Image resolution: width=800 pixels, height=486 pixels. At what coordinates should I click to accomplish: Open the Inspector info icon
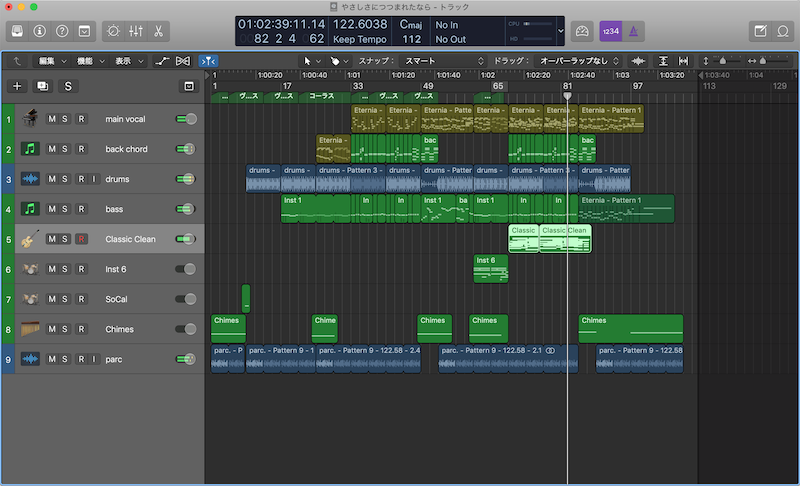39,32
